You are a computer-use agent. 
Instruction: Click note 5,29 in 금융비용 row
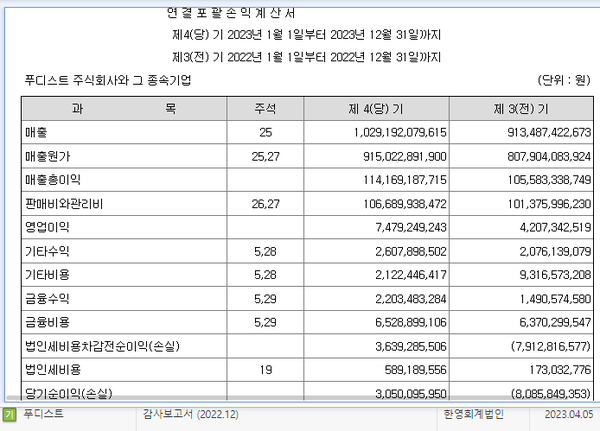tap(265, 323)
